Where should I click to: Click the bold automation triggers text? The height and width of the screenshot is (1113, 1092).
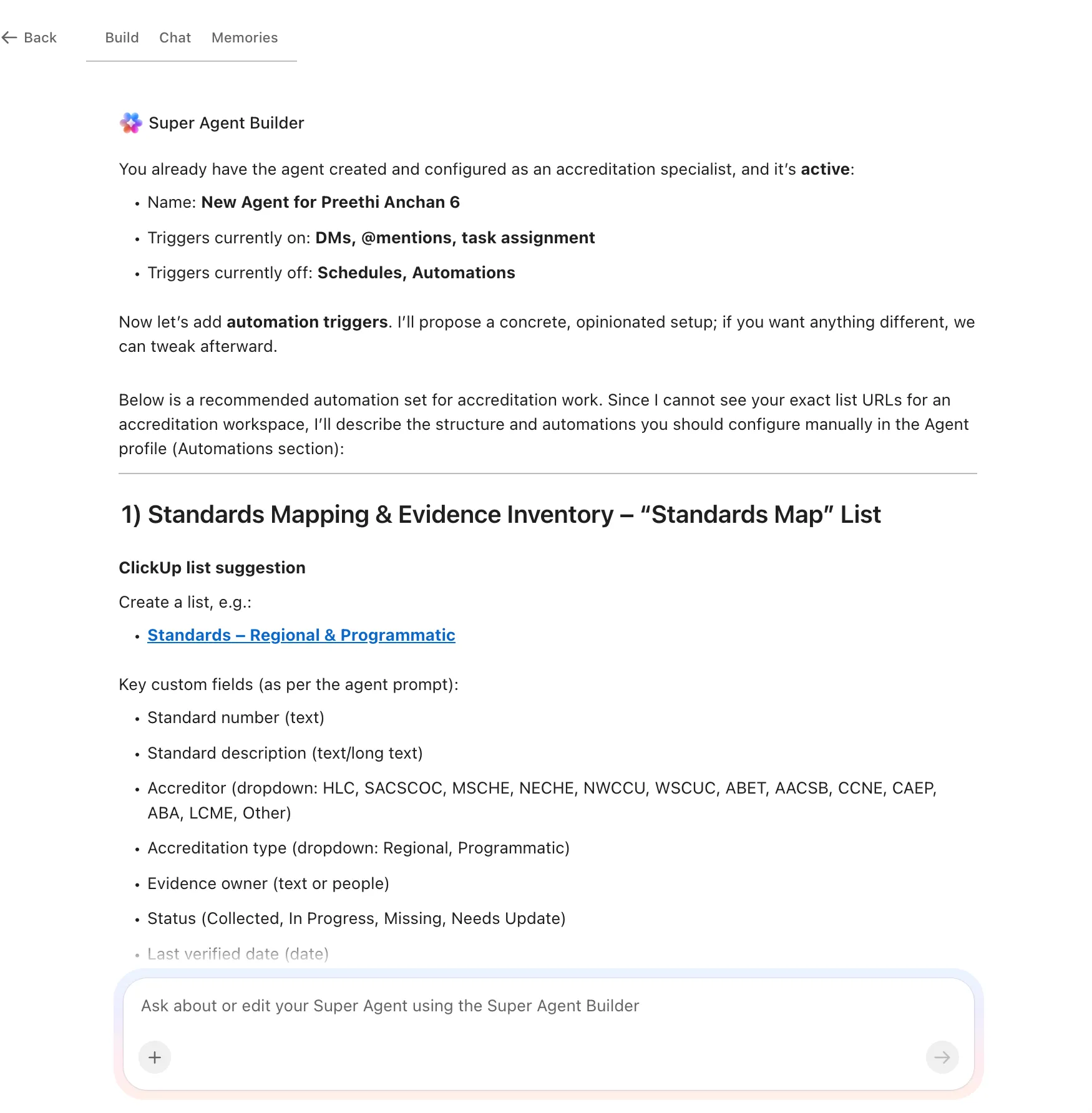tap(307, 322)
